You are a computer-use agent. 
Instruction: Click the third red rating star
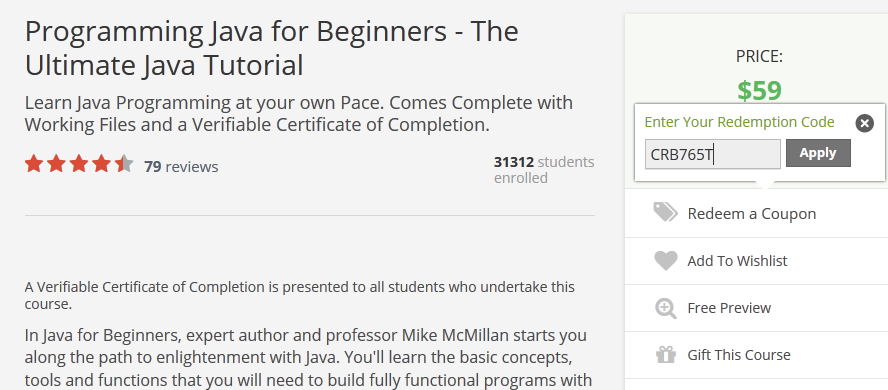pos(79,164)
